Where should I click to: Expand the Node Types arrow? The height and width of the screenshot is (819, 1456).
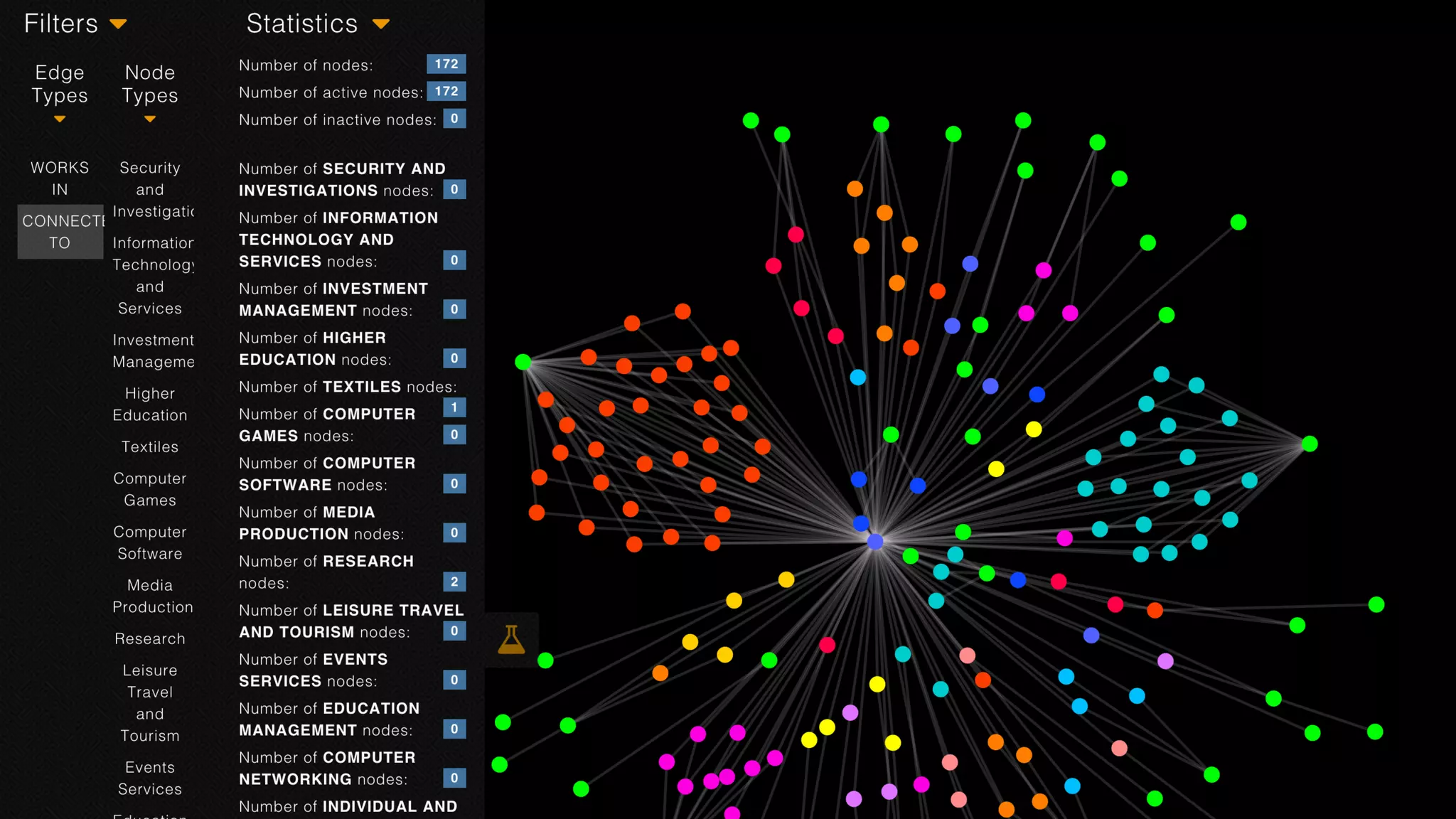click(149, 119)
